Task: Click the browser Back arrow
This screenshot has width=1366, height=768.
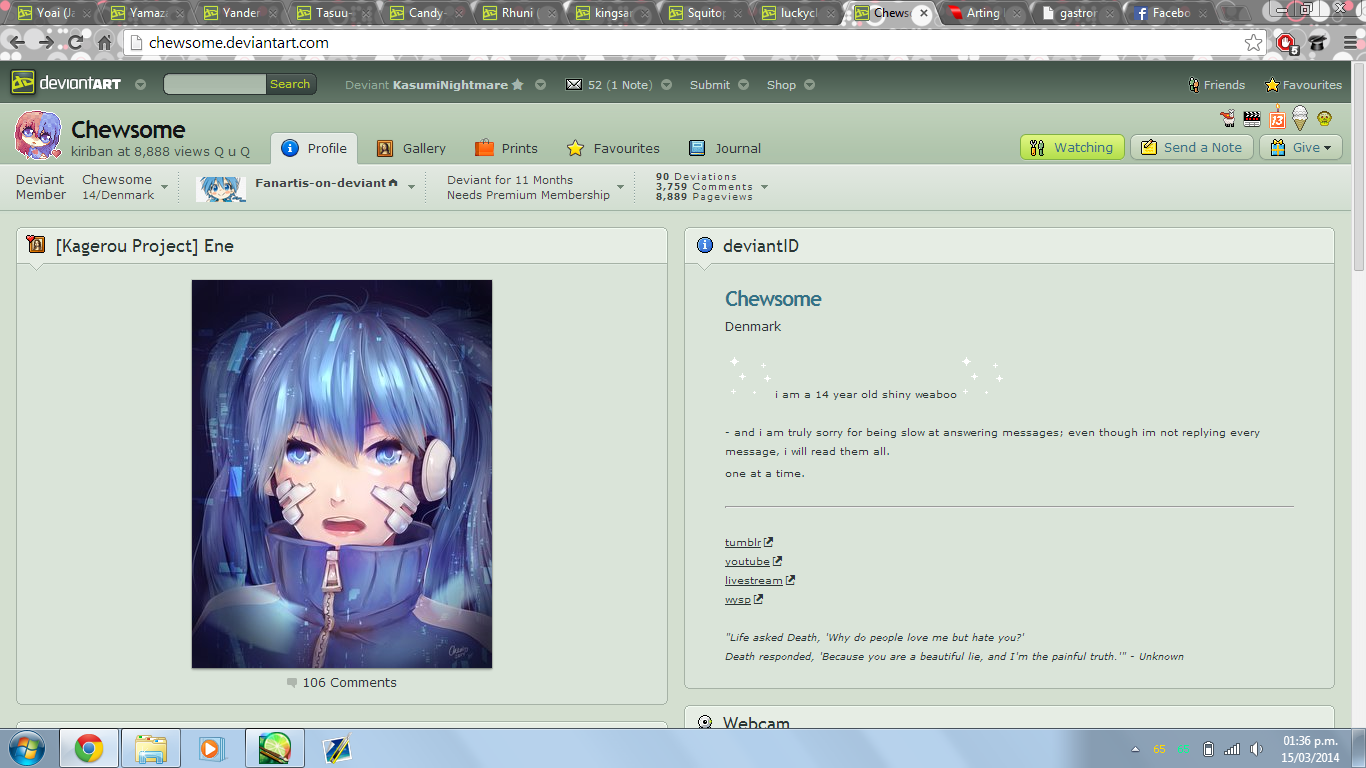Action: tap(18, 43)
